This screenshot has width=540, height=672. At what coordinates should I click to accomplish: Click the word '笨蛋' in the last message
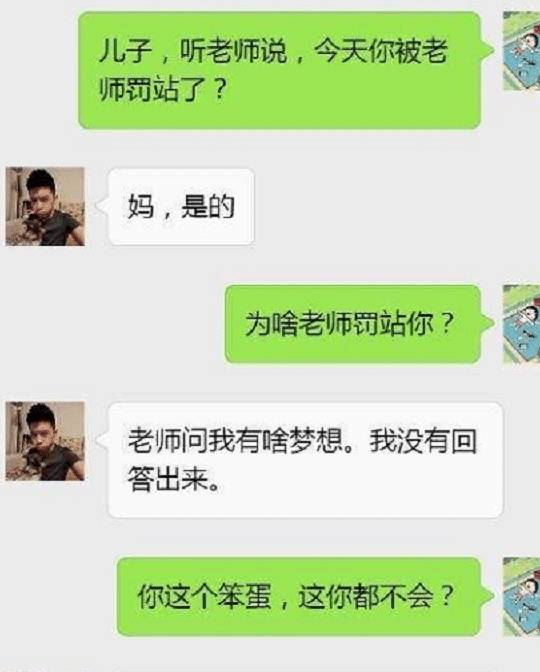(x=245, y=597)
